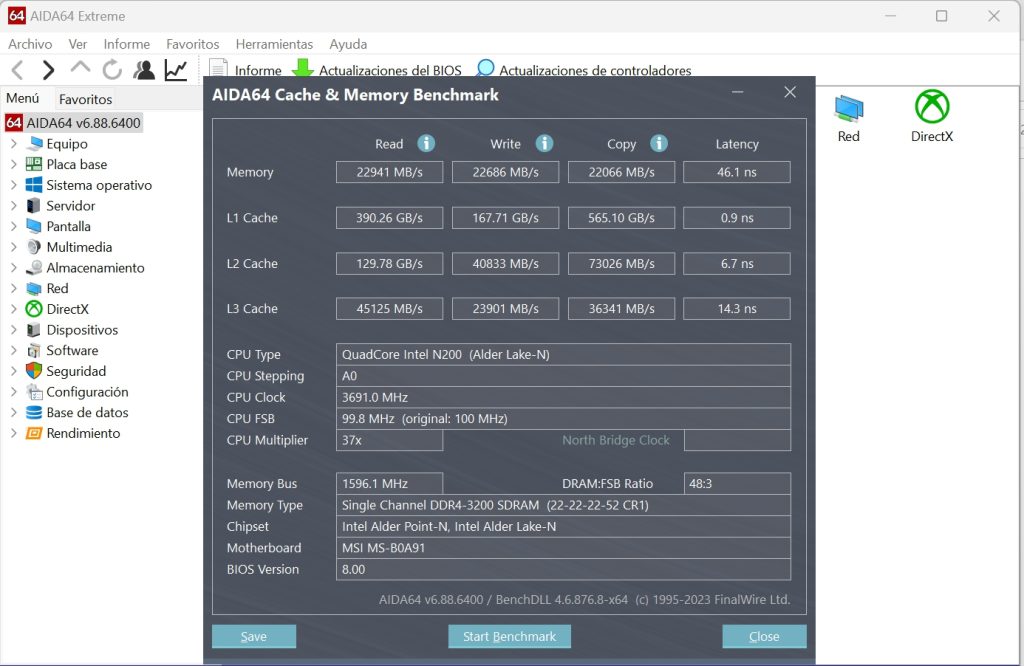
Task: Go back with the left arrow toolbar icon
Action: tap(18, 70)
